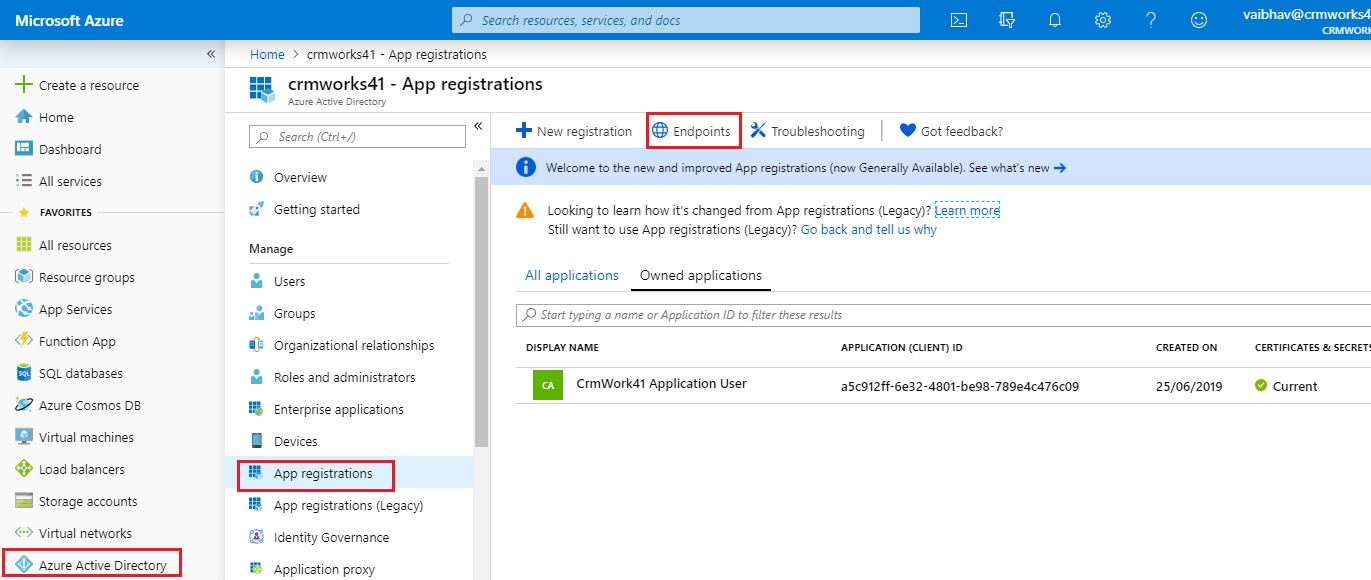Click the Groups people icon

(257, 313)
